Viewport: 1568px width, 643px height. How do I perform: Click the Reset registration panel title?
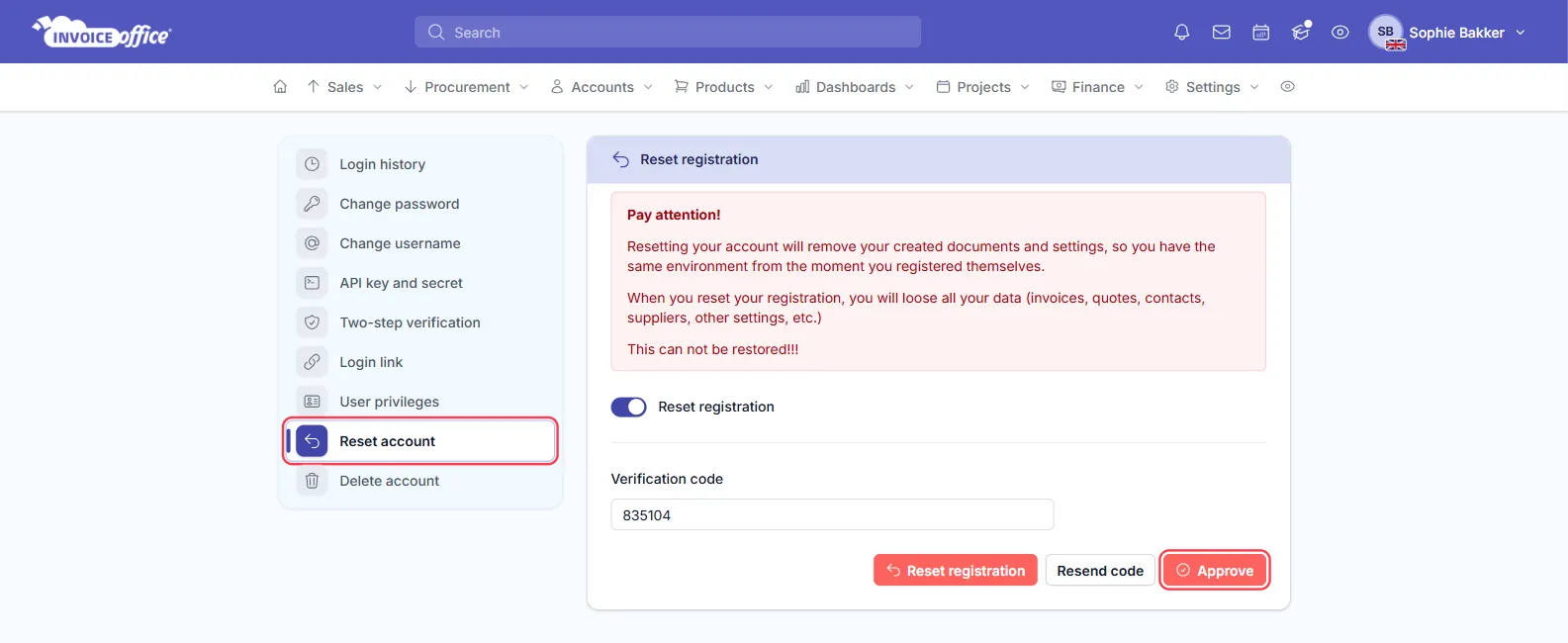[698, 159]
